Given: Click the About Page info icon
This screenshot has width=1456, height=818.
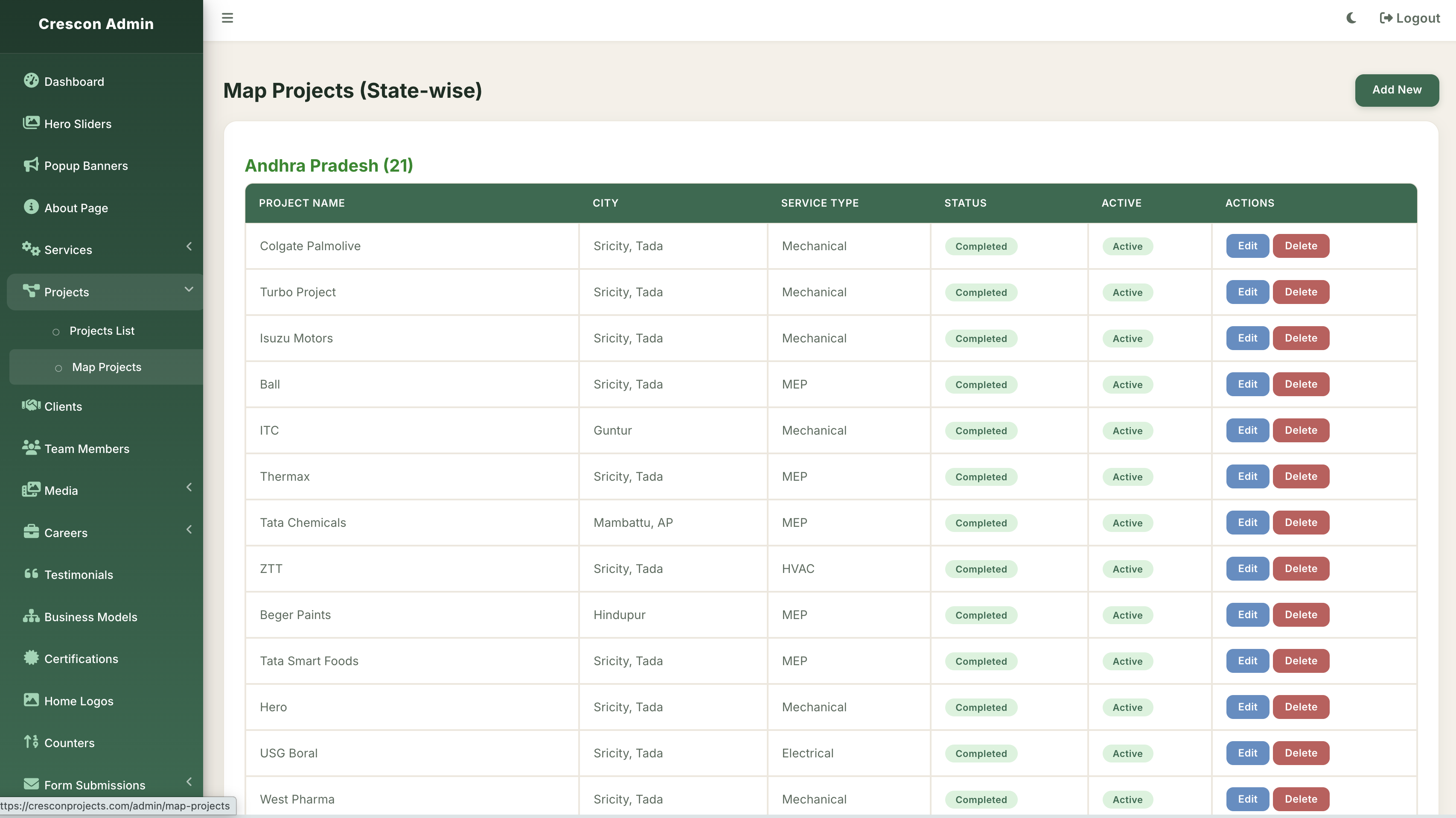Looking at the screenshot, I should (31, 207).
